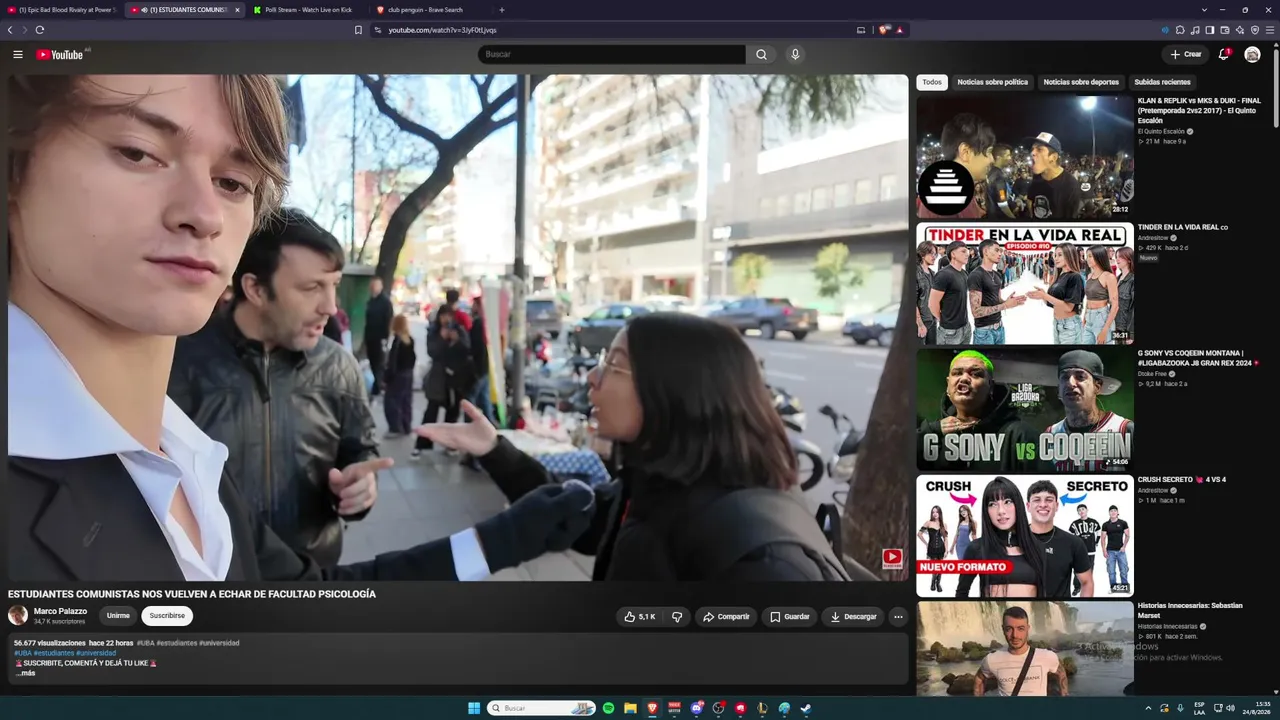Switch to the Epic Bad Blood Rivalry tab
Screen dimensions: 1280x720
(62, 10)
